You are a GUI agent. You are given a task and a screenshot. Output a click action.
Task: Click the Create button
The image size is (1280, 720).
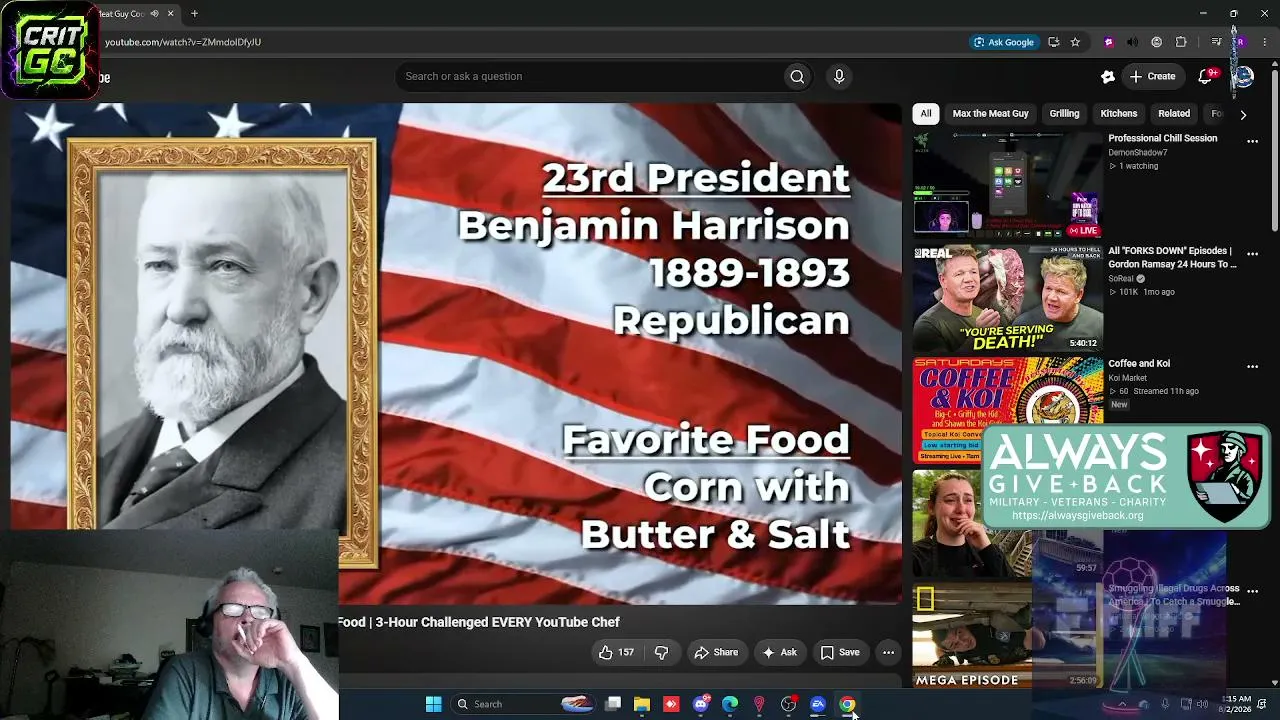(x=1153, y=76)
